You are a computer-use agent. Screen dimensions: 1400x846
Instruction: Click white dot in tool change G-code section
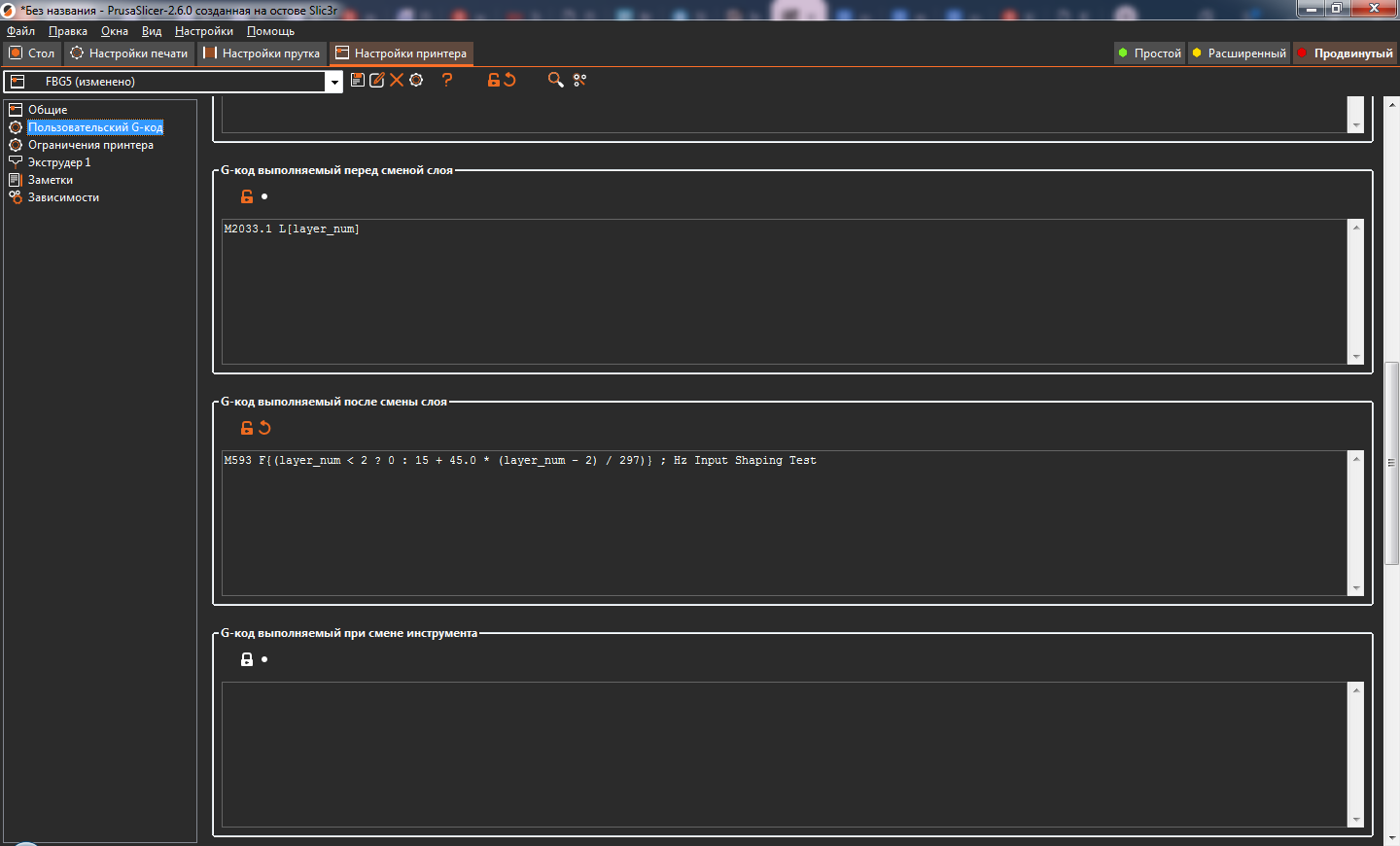(x=264, y=659)
